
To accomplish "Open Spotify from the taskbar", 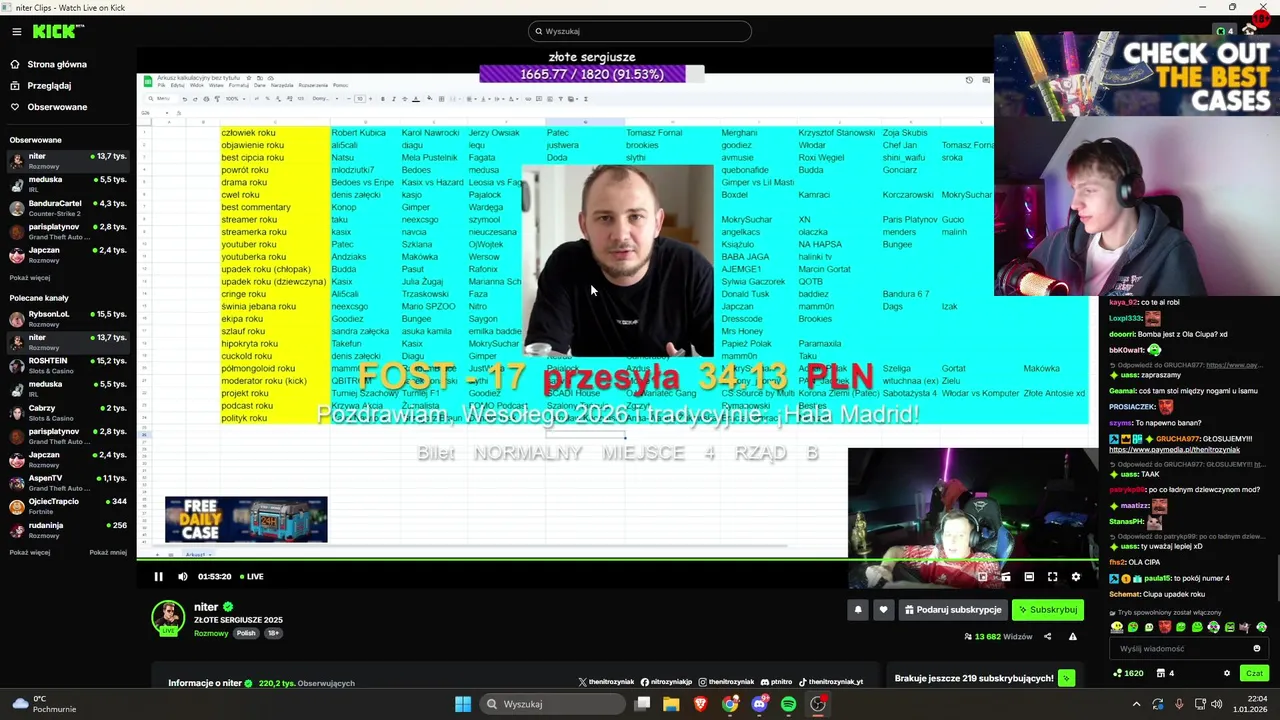I will tap(788, 704).
